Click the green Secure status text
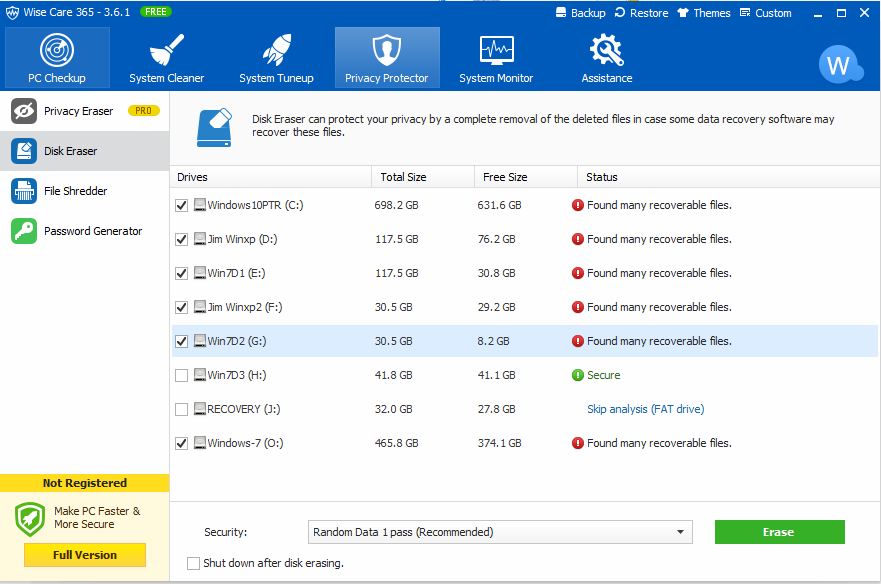This screenshot has height=584, width=881. point(603,375)
